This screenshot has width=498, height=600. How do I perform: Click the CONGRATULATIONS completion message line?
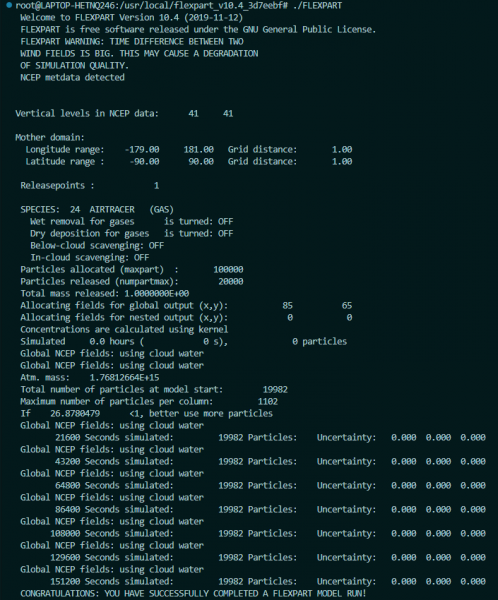pos(193,593)
